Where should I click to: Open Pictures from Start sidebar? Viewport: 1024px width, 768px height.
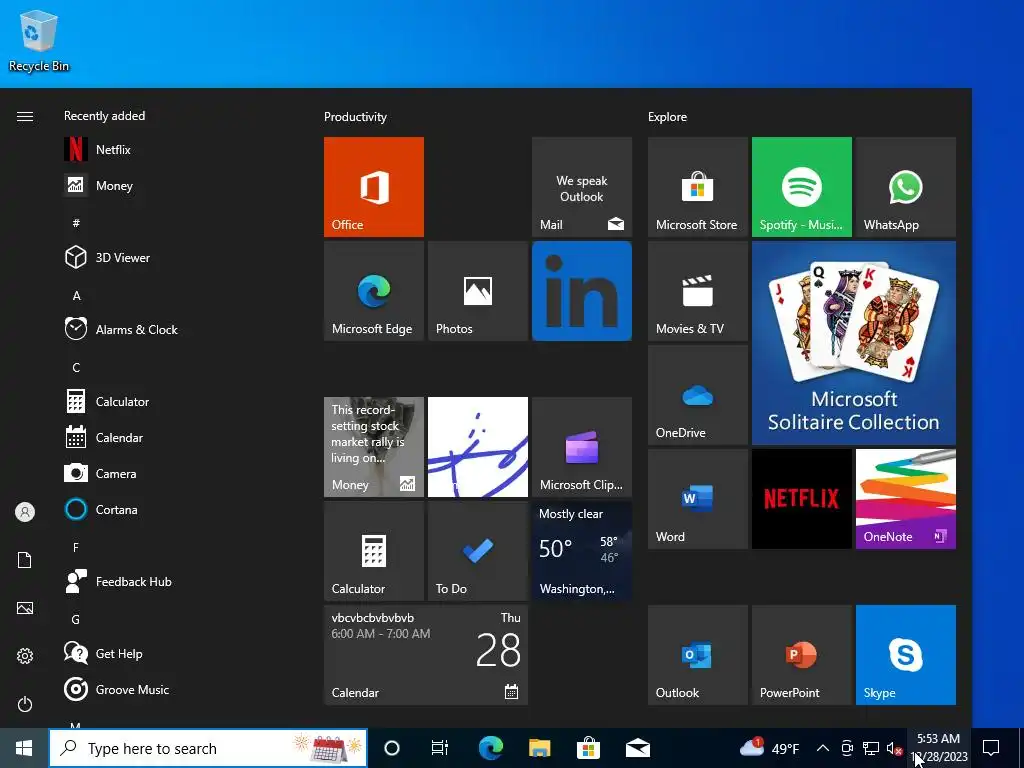click(x=25, y=608)
